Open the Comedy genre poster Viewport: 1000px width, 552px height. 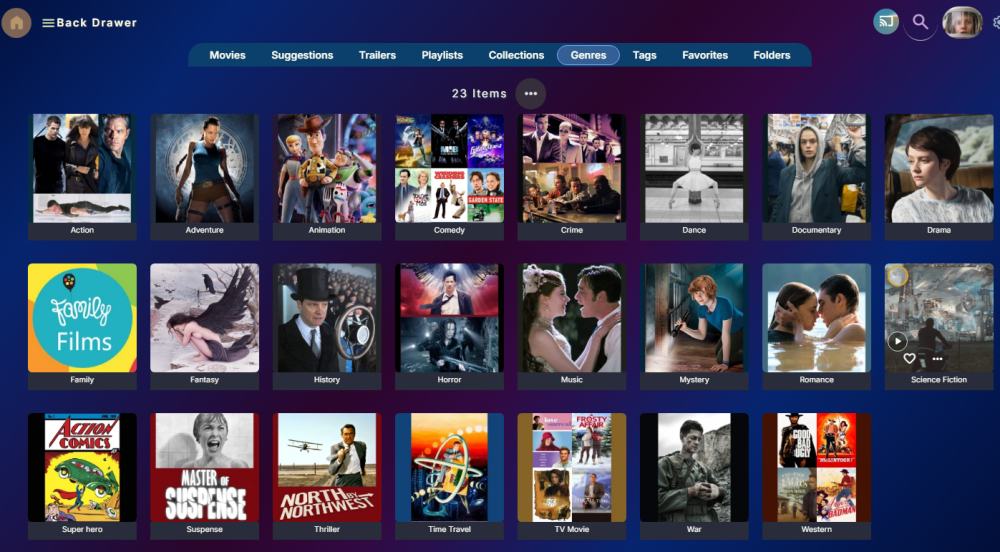[x=450, y=168]
